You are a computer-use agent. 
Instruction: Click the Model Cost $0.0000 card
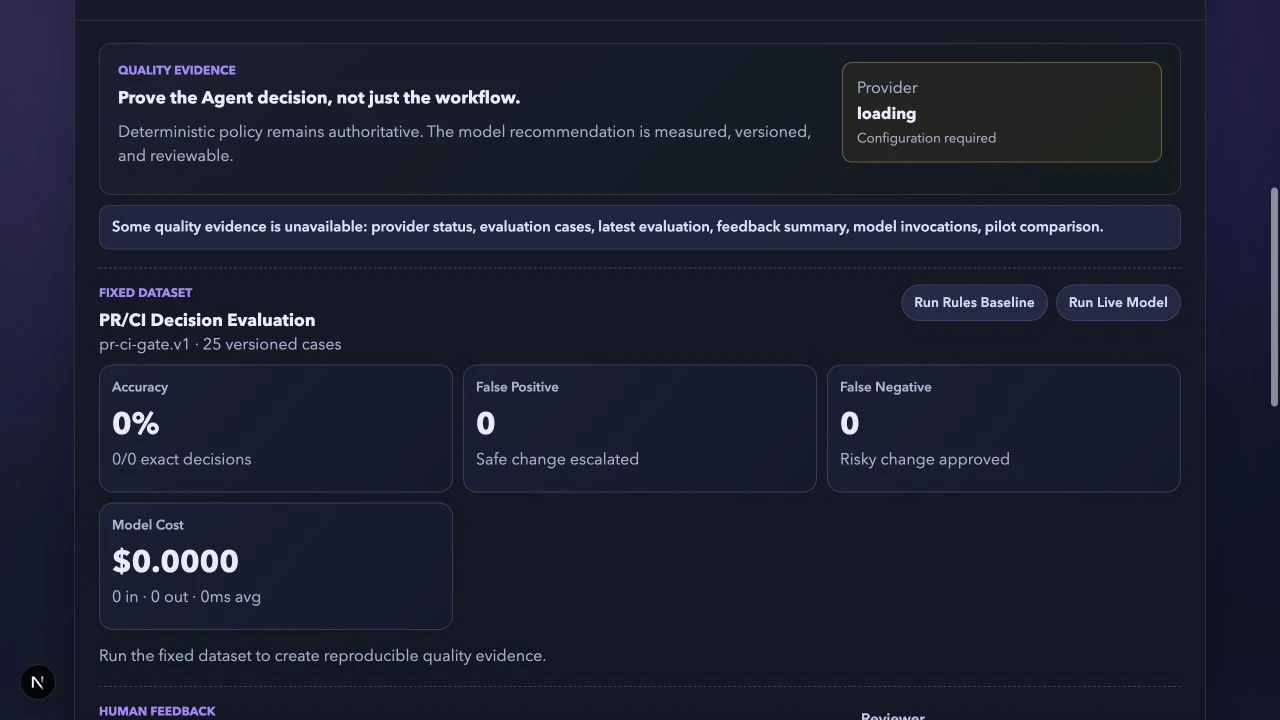pyautogui.click(x=276, y=566)
